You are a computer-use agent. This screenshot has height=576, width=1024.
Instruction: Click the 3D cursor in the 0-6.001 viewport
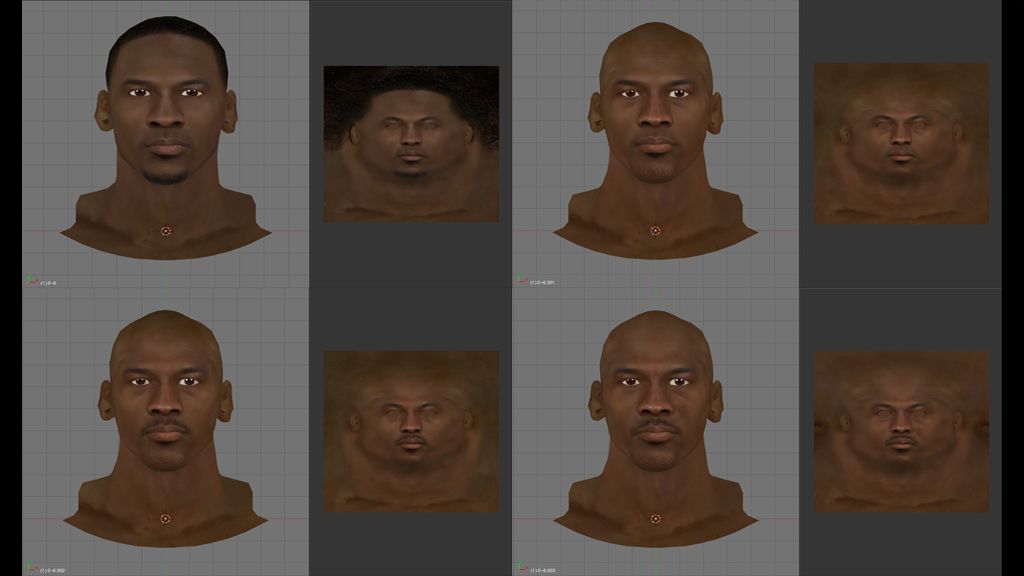(655, 231)
